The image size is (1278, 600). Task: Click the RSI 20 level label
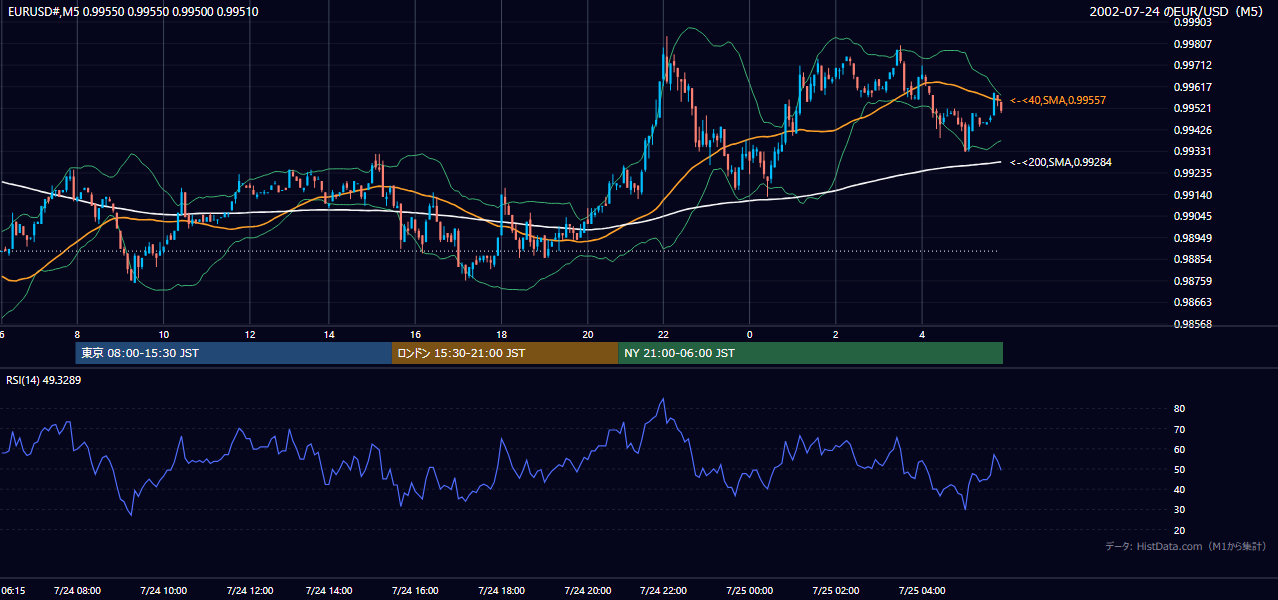[x=1179, y=530]
